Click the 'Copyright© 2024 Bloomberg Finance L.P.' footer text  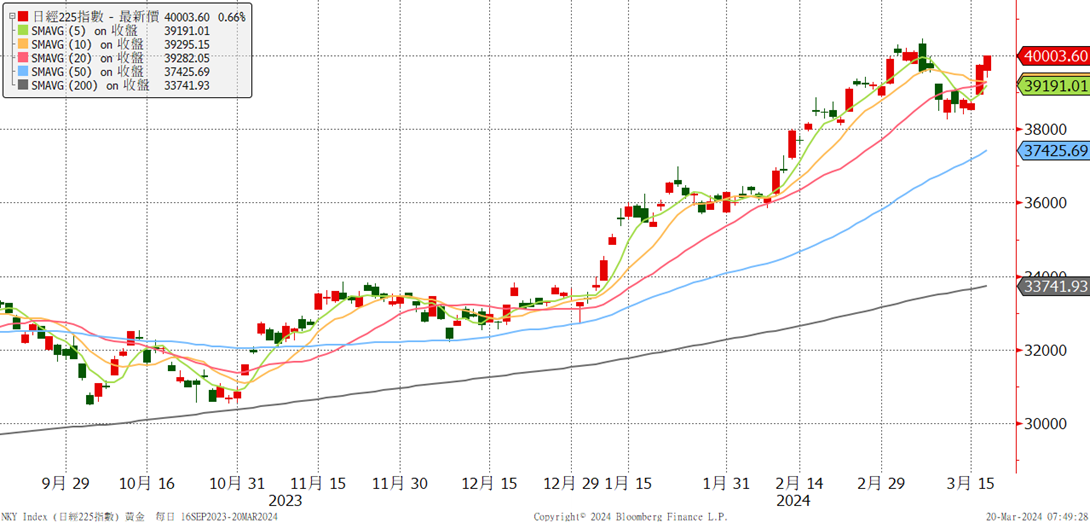pyautogui.click(x=630, y=517)
